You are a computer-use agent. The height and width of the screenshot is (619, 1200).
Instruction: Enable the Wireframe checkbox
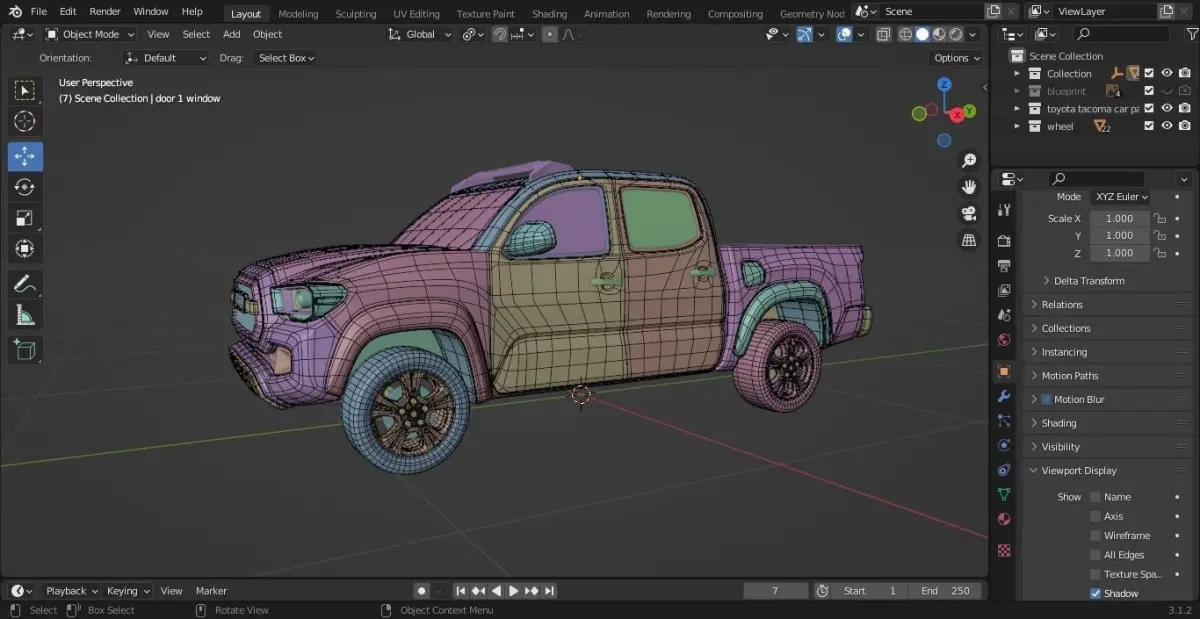pos(1095,535)
